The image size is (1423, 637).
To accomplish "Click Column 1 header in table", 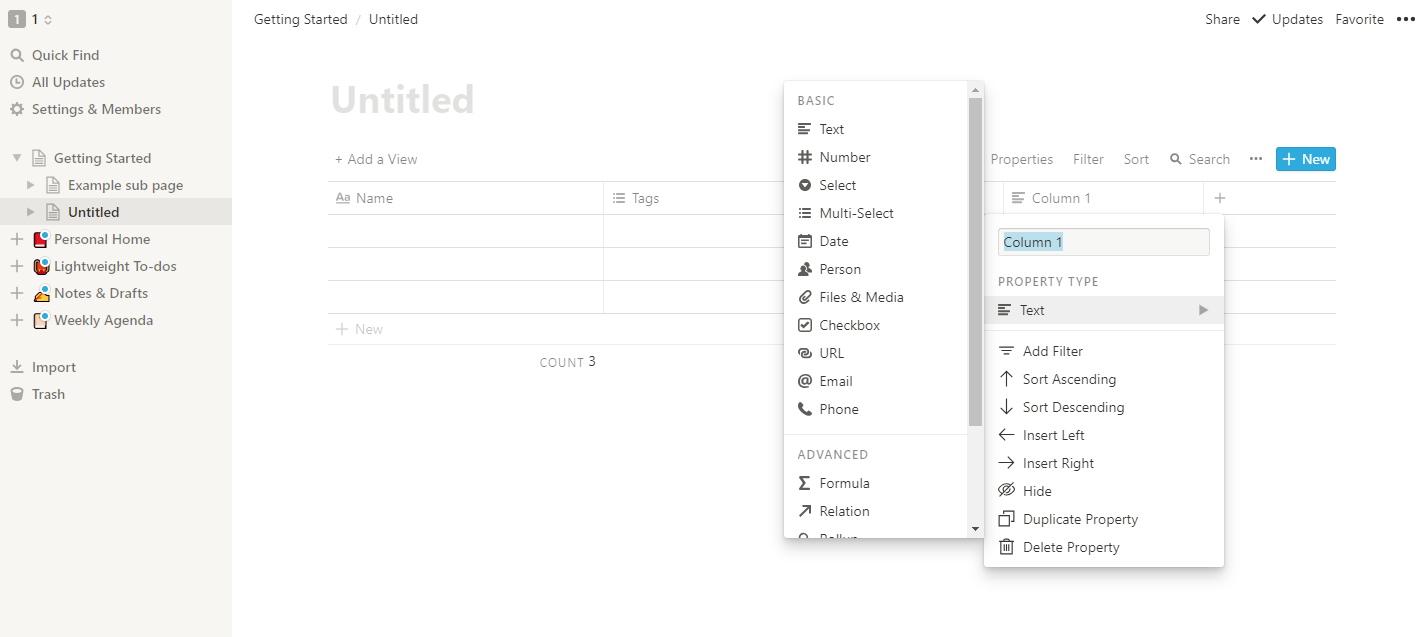I will click(1103, 198).
